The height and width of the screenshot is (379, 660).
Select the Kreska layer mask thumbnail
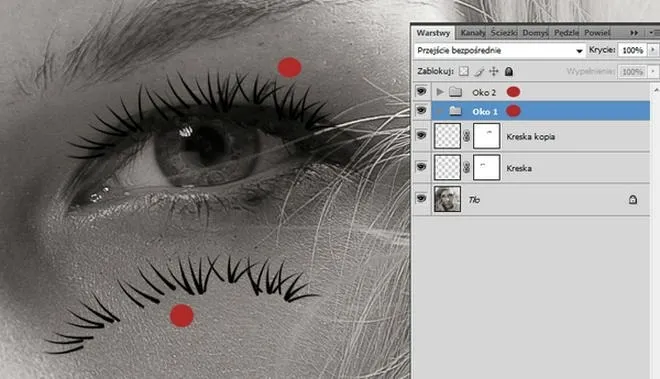487,167
